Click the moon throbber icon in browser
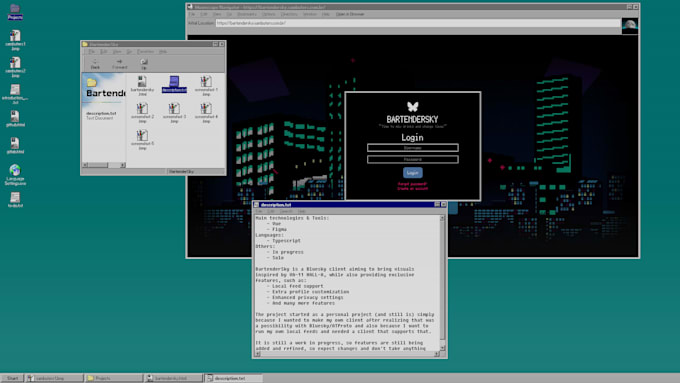Image resolution: width=680 pixels, height=383 pixels. 630,26
